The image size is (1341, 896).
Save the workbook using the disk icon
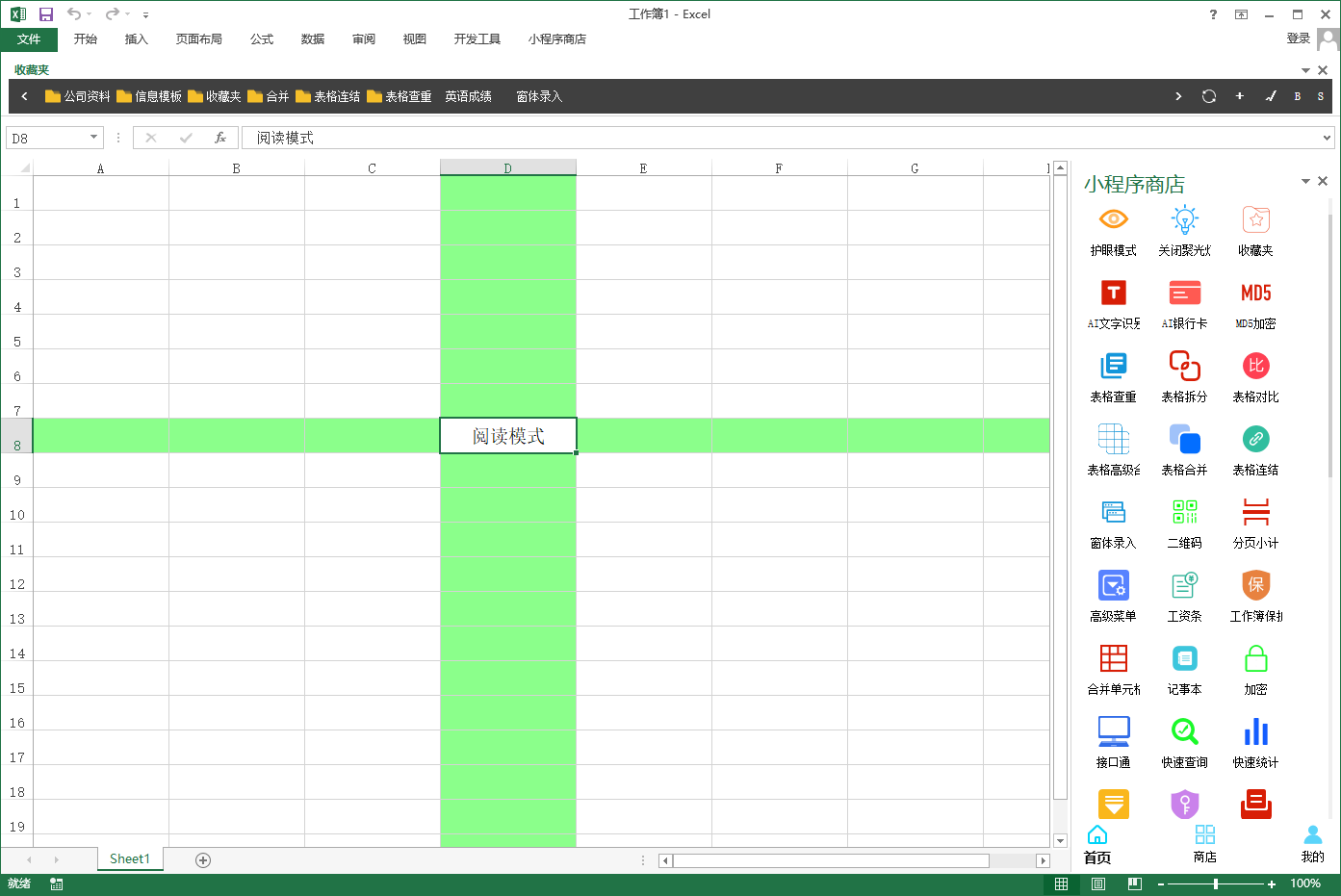click(46, 14)
